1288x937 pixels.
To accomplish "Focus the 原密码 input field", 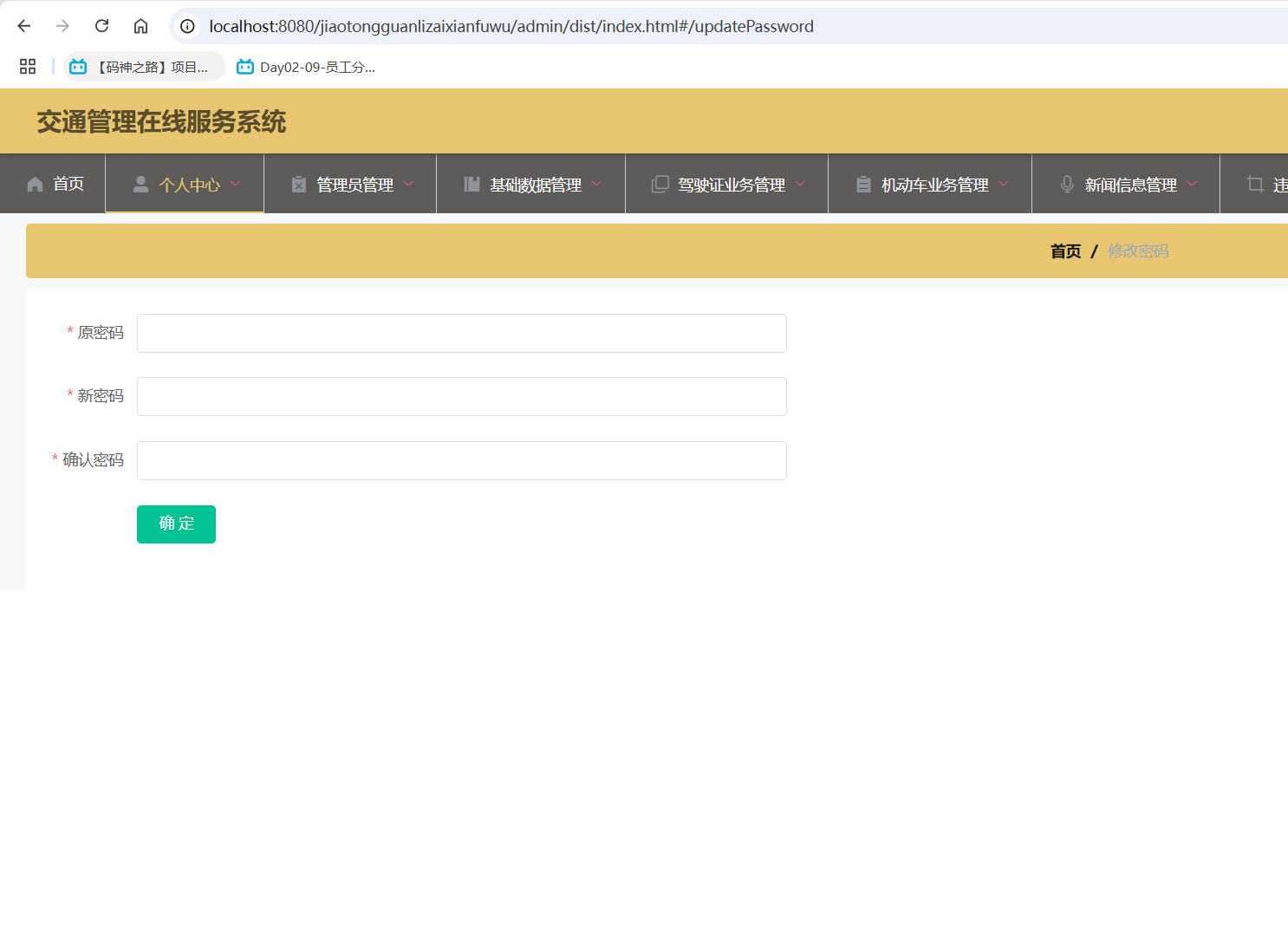I will click(x=461, y=334).
